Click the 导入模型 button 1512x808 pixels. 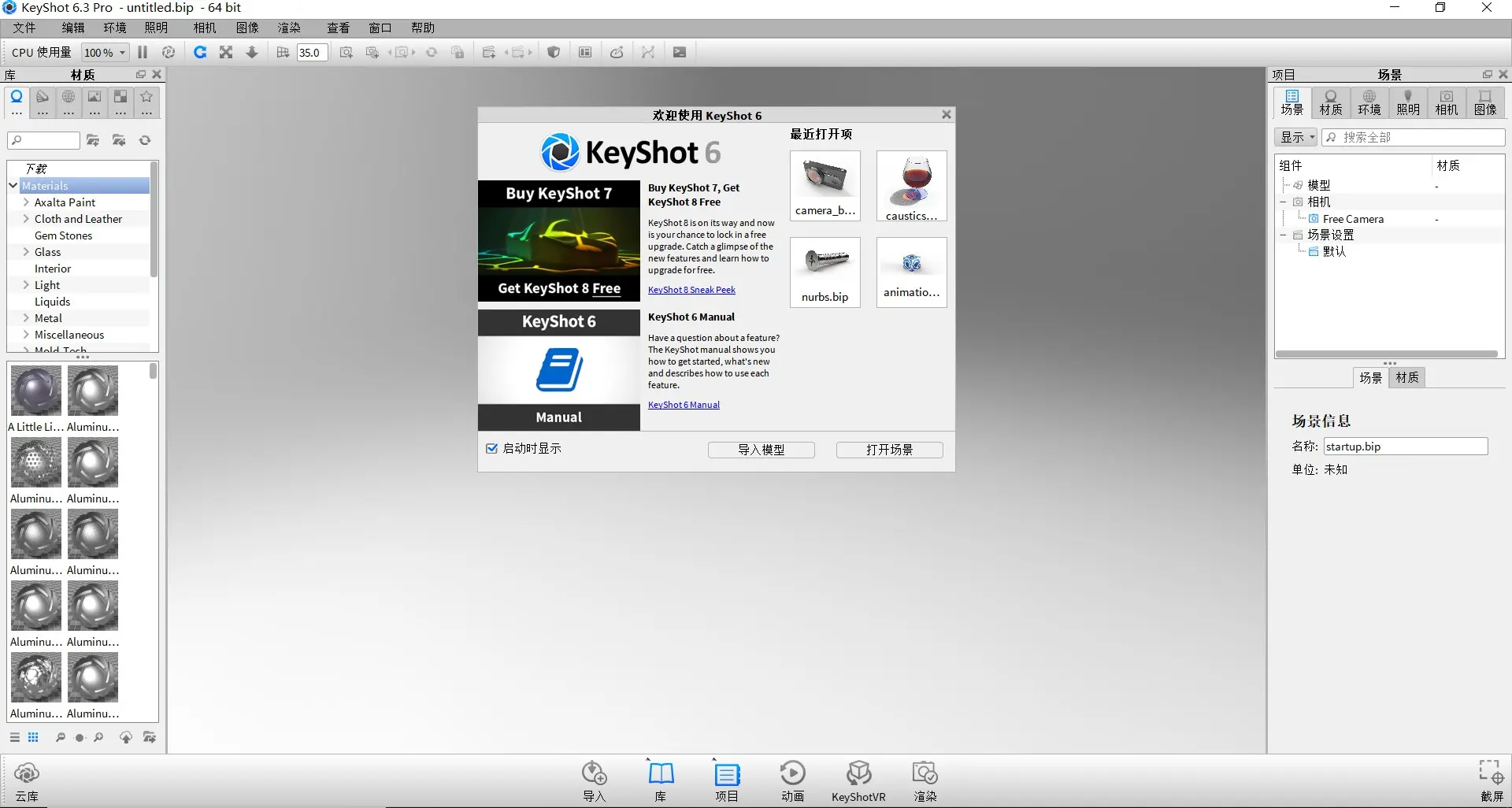(x=762, y=450)
